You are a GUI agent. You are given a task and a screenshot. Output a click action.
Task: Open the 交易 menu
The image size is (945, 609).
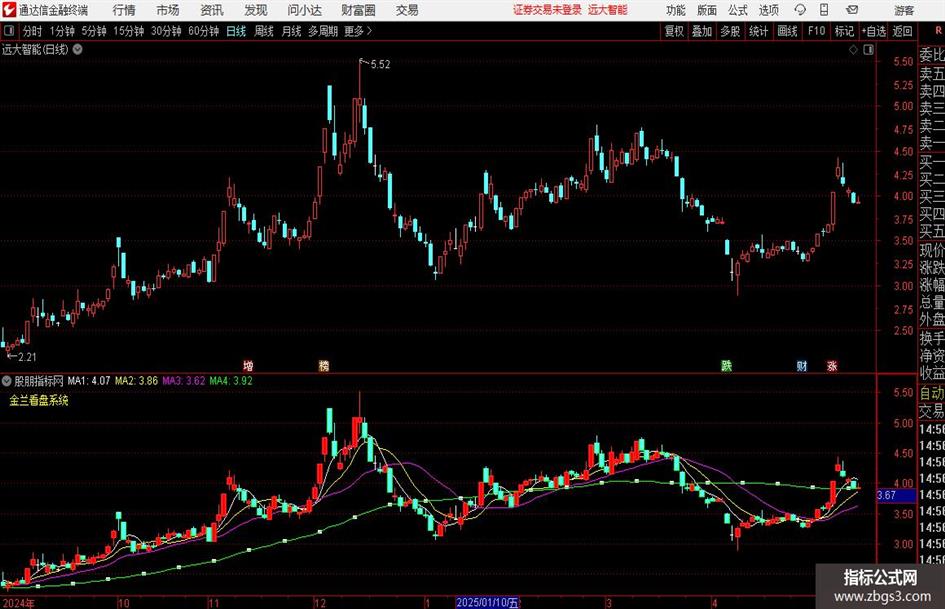407,10
